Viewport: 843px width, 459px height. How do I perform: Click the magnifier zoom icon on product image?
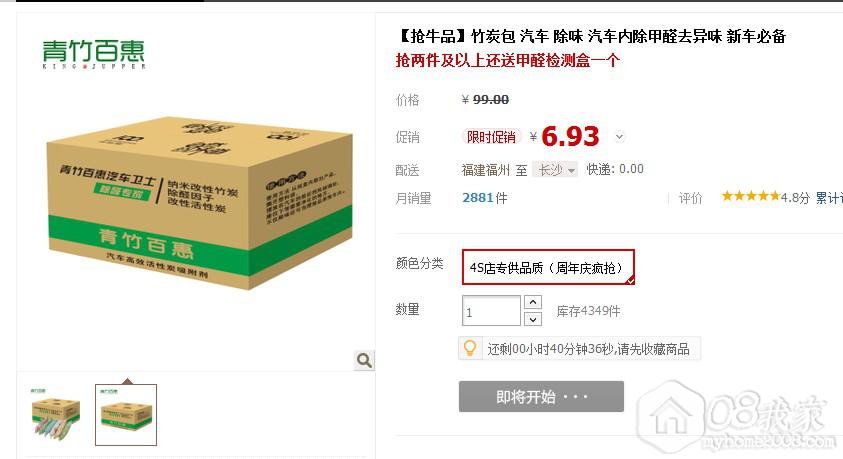pos(364,360)
